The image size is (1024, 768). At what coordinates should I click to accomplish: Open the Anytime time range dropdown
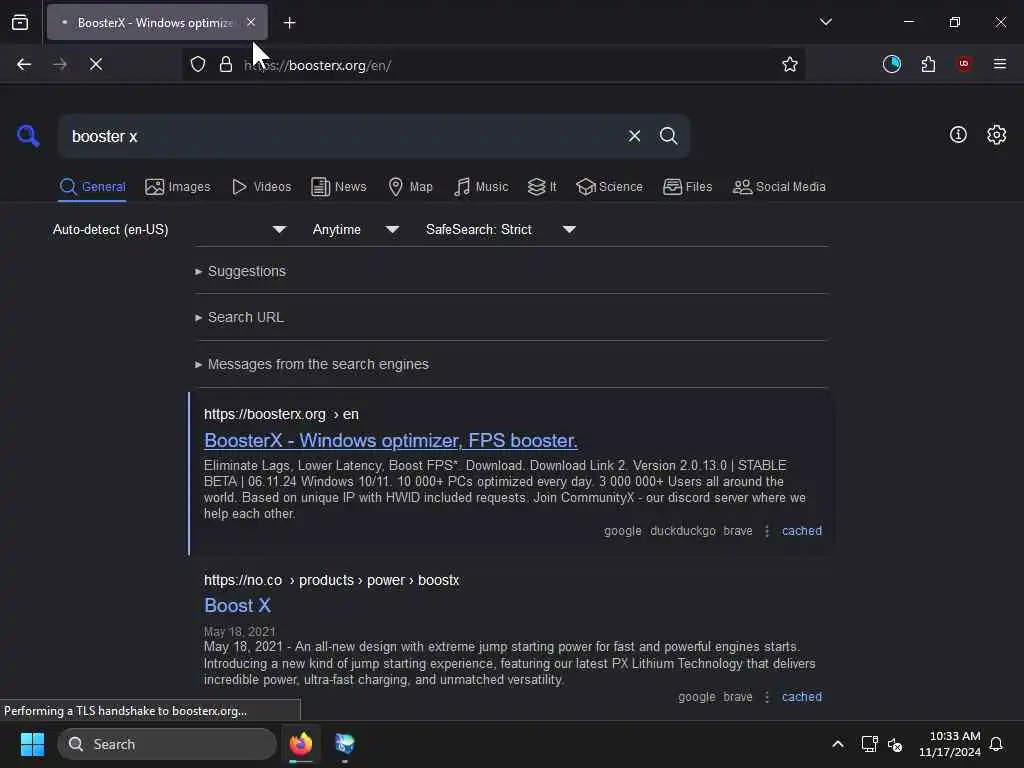(x=355, y=229)
